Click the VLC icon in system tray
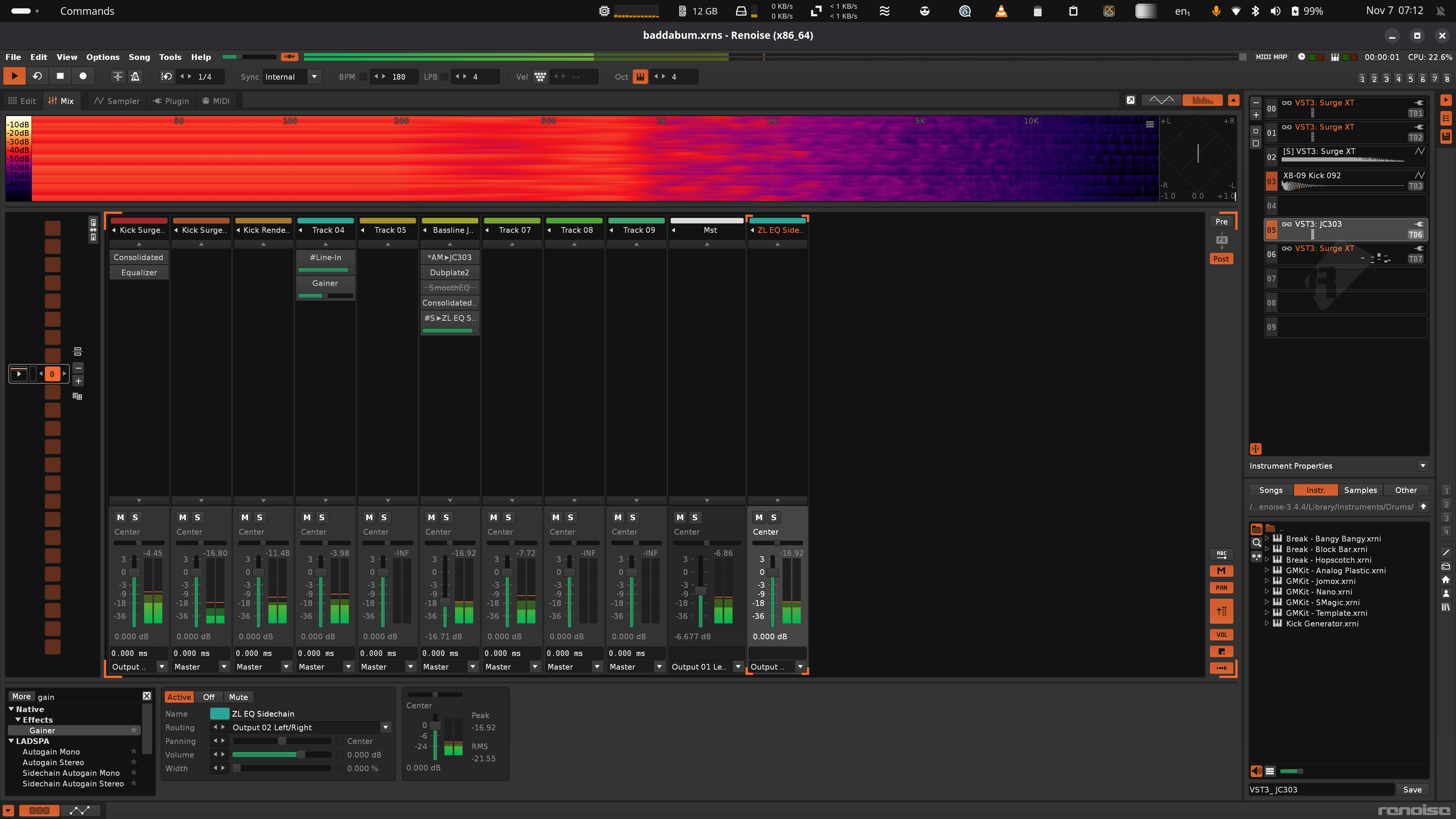 (1001, 11)
